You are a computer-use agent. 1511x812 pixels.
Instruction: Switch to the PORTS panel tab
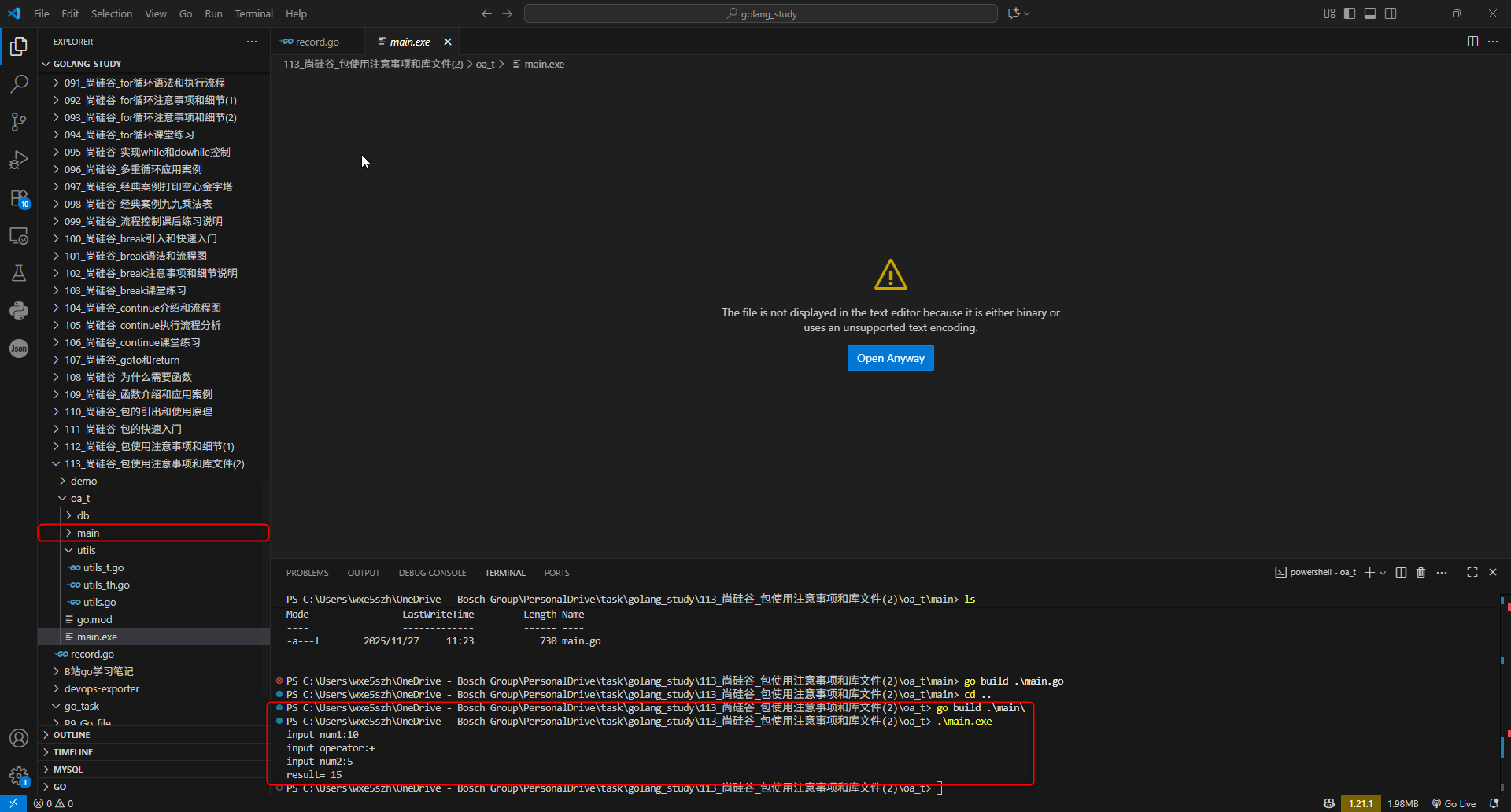556,573
